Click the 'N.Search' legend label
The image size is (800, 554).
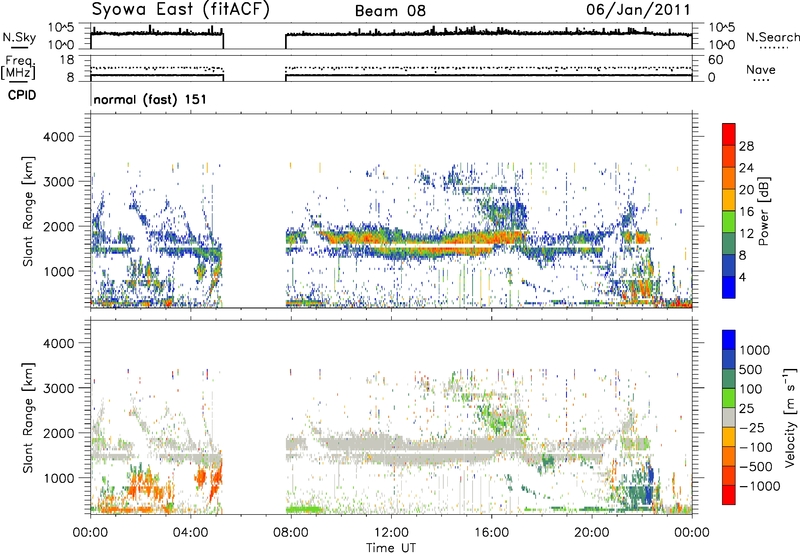coord(772,37)
